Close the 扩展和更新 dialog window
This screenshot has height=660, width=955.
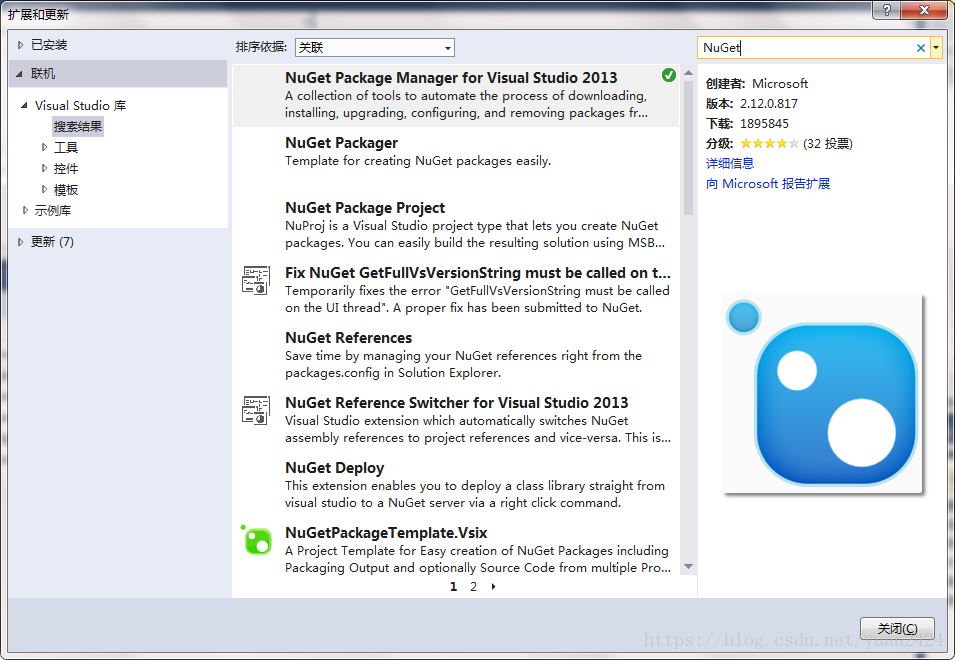924,10
